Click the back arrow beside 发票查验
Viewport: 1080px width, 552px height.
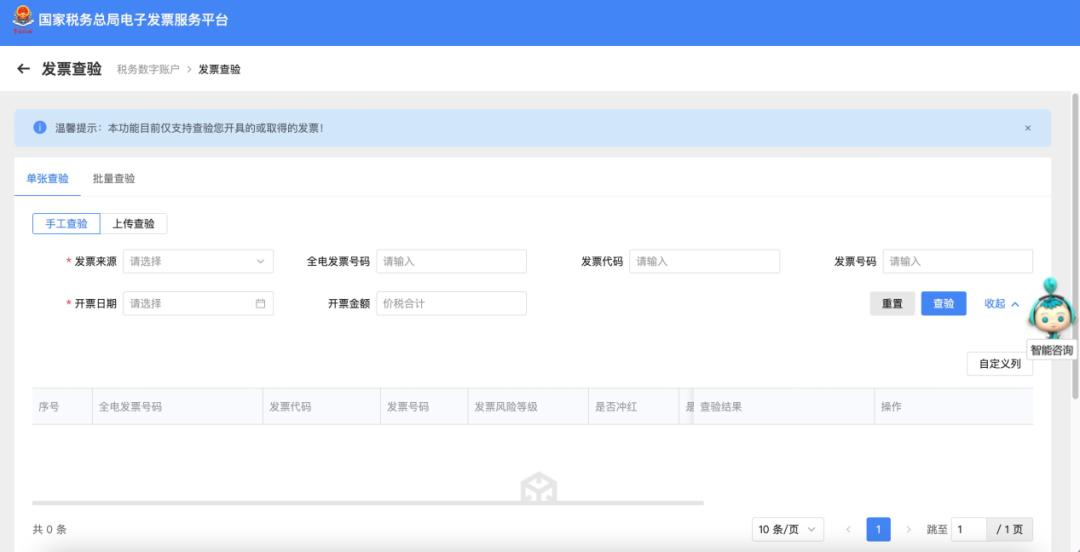[x=24, y=69]
